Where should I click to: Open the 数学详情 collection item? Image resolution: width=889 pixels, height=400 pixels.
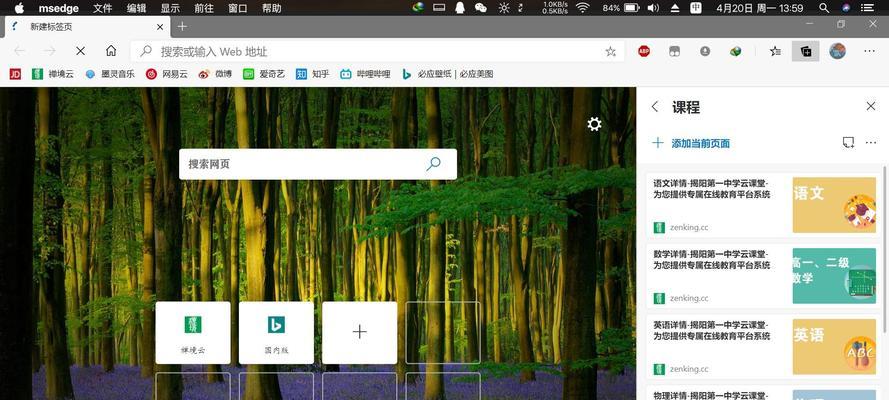pos(763,275)
